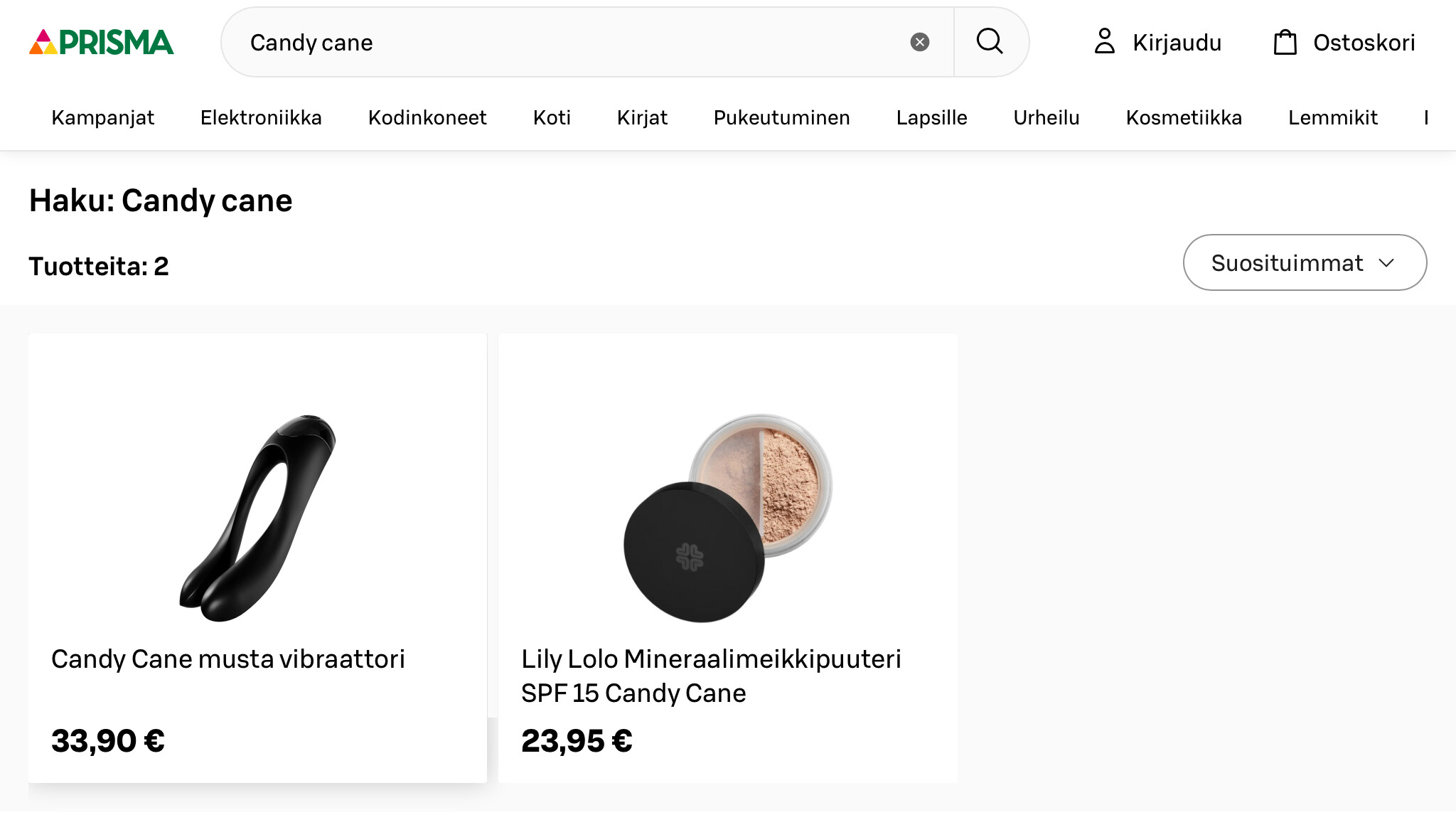Select the Lemmikit menu item
This screenshot has width=1456, height=815.
[1332, 118]
